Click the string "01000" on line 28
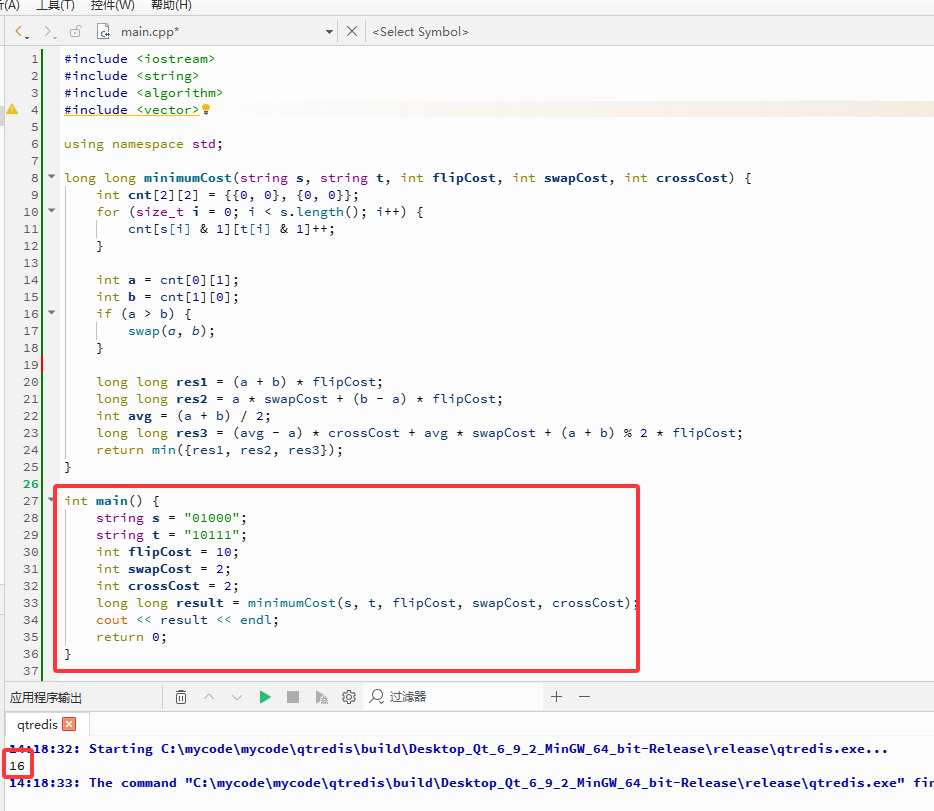Image resolution: width=934 pixels, height=811 pixels. click(x=211, y=518)
